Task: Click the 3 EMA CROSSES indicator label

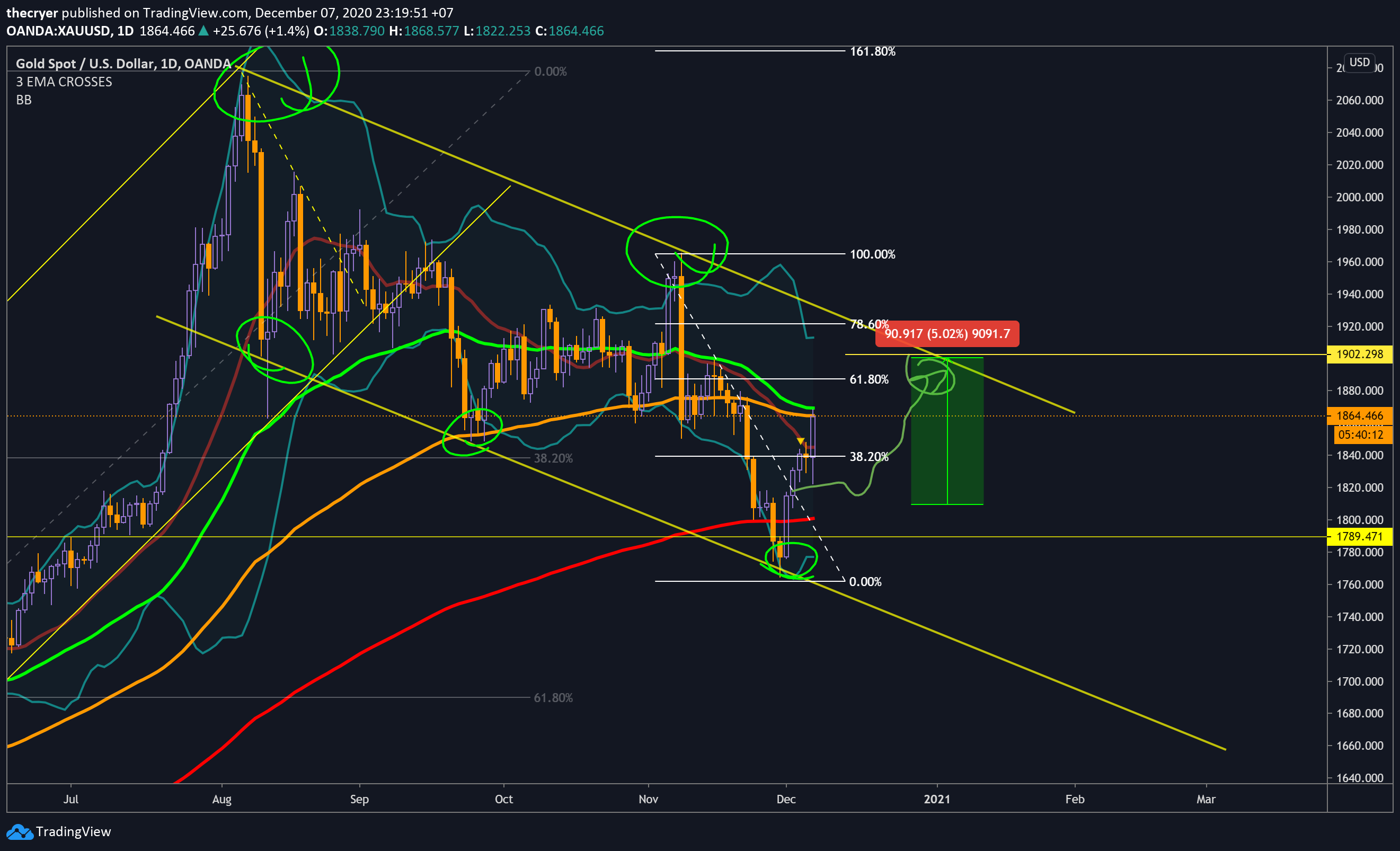Action: tap(64, 82)
